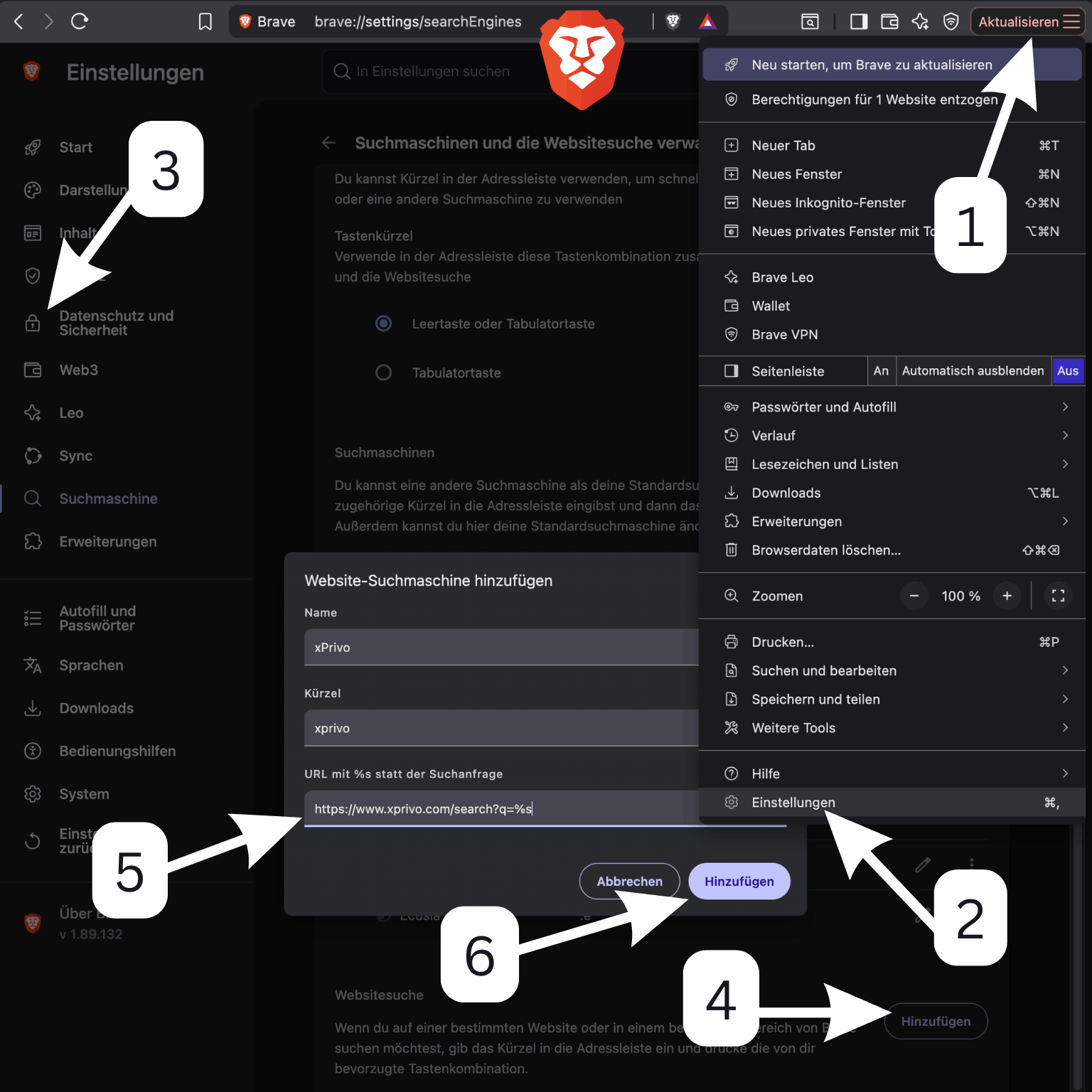Go back with the browser back arrow
This screenshot has width=1092, height=1092.
tap(19, 21)
